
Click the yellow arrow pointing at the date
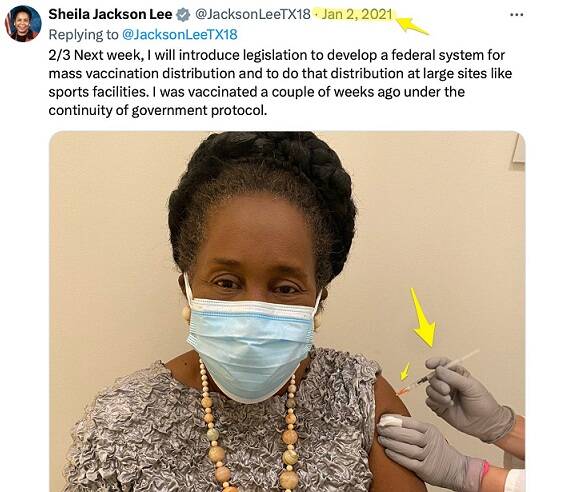coord(412,25)
